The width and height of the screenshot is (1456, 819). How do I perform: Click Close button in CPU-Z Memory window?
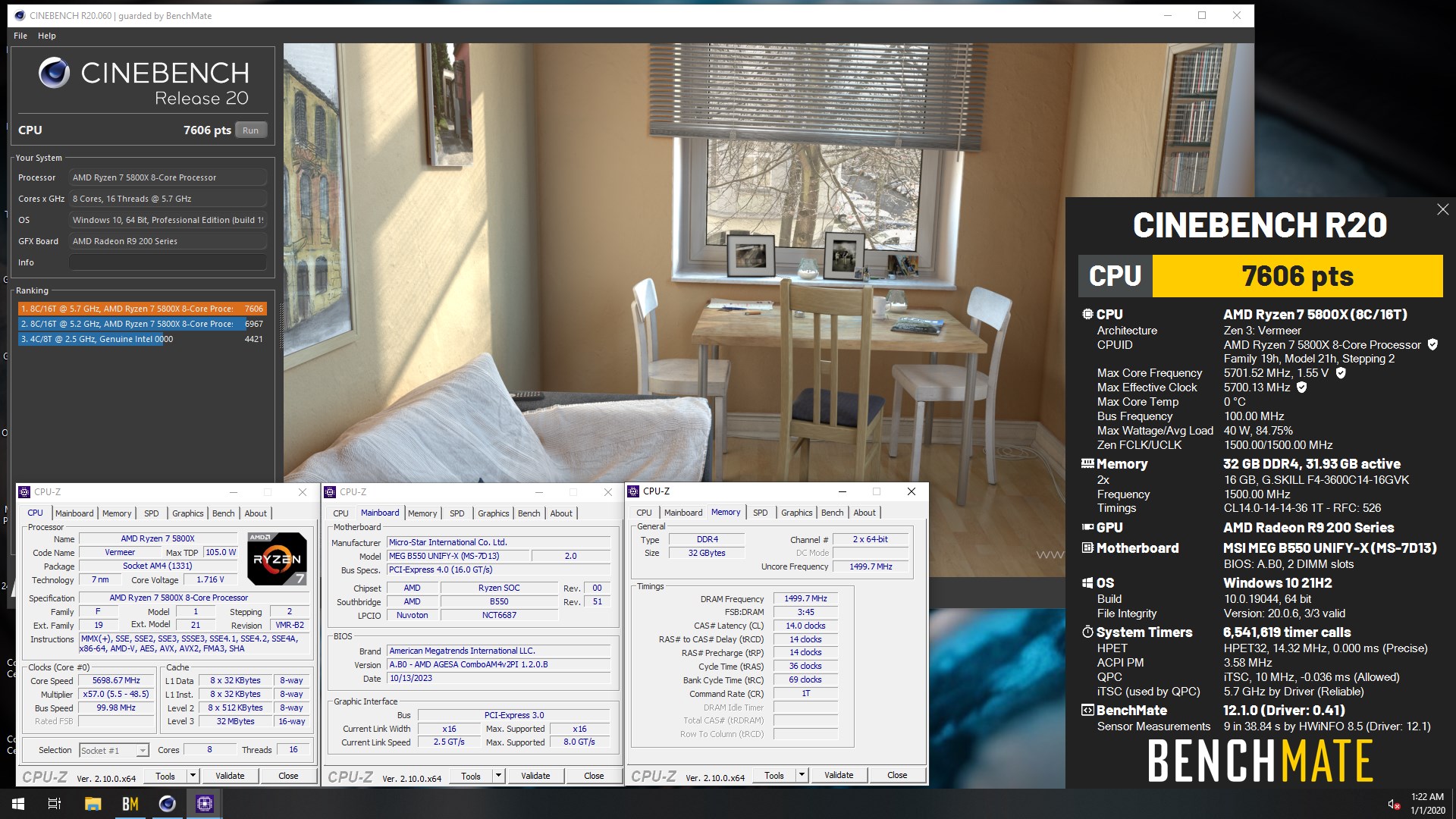click(897, 775)
